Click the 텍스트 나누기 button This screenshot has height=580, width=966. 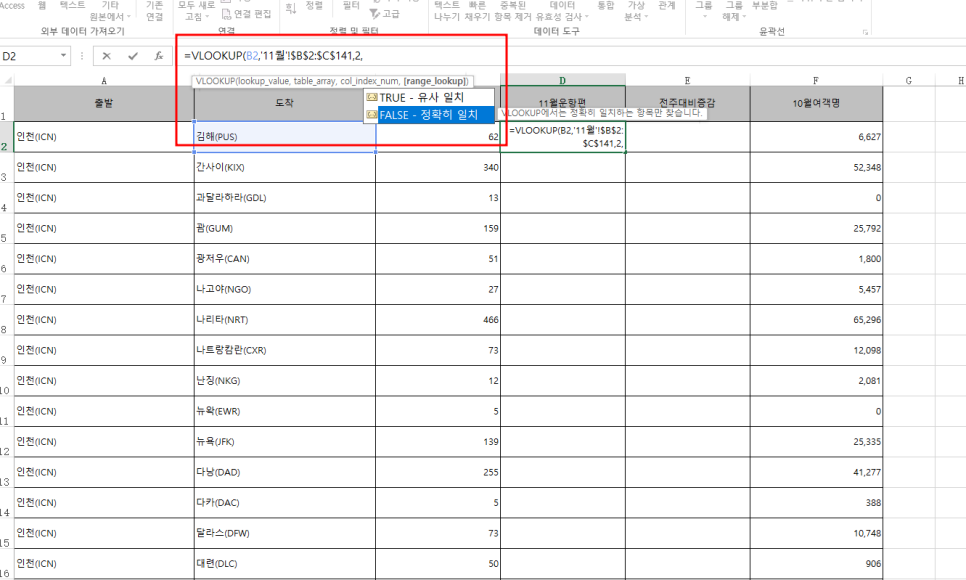(447, 10)
